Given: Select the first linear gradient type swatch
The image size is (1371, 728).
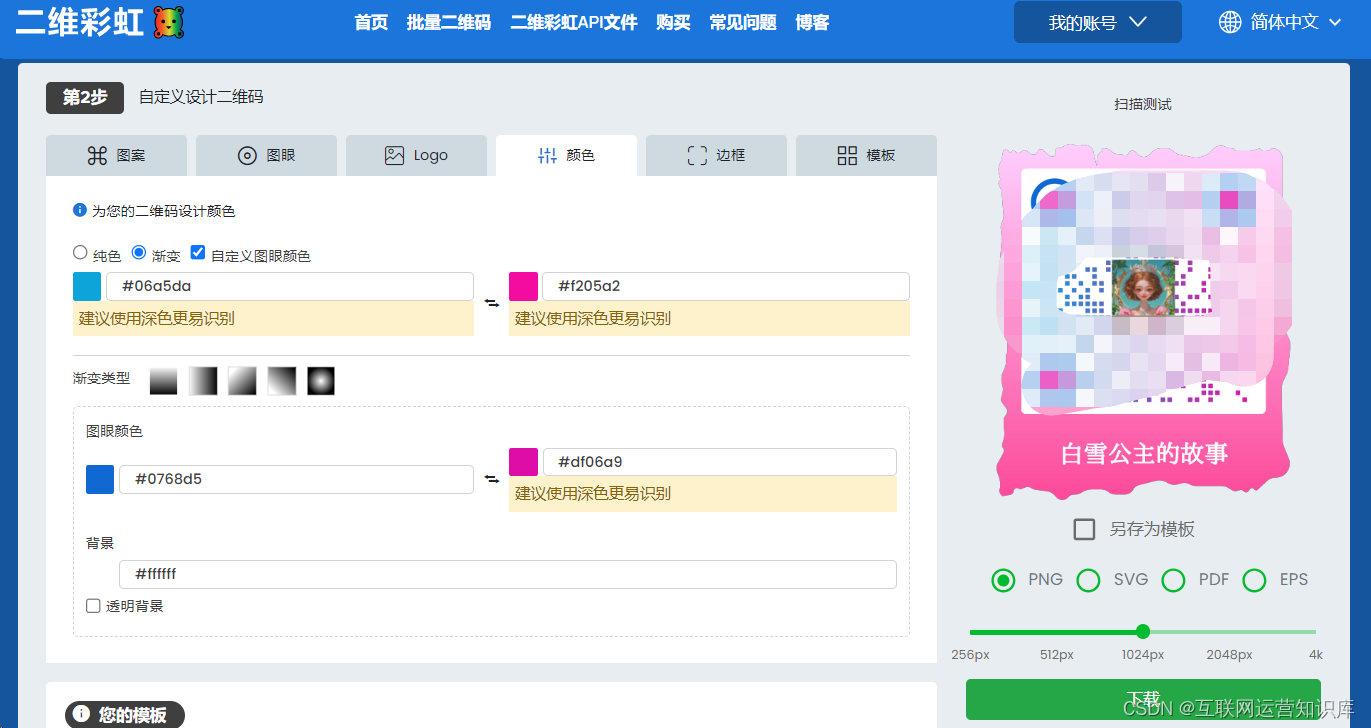Looking at the screenshot, I should (x=163, y=381).
